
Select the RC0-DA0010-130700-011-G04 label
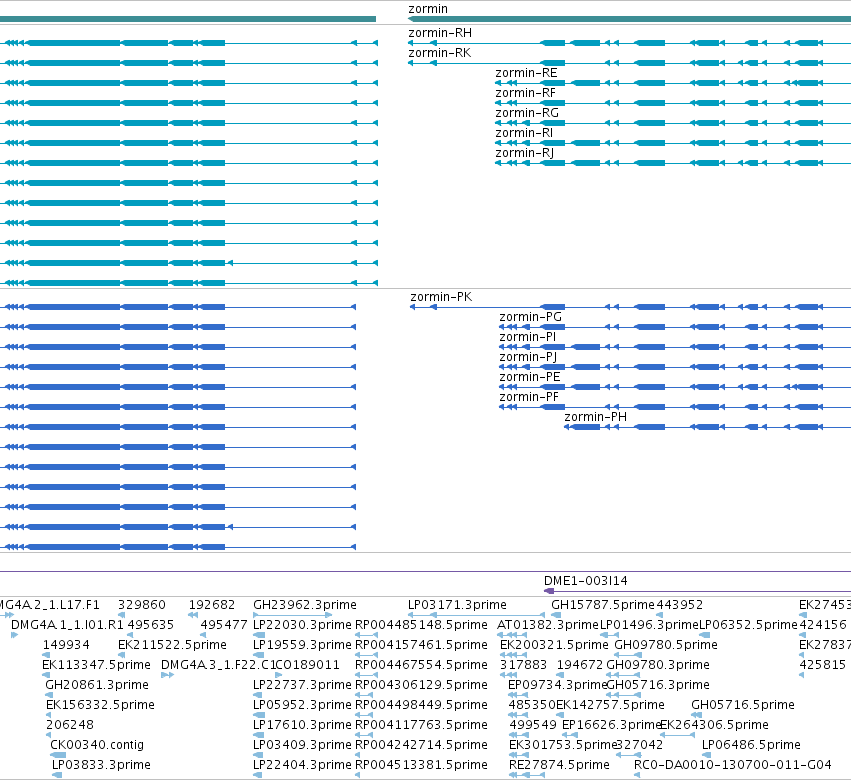point(733,765)
